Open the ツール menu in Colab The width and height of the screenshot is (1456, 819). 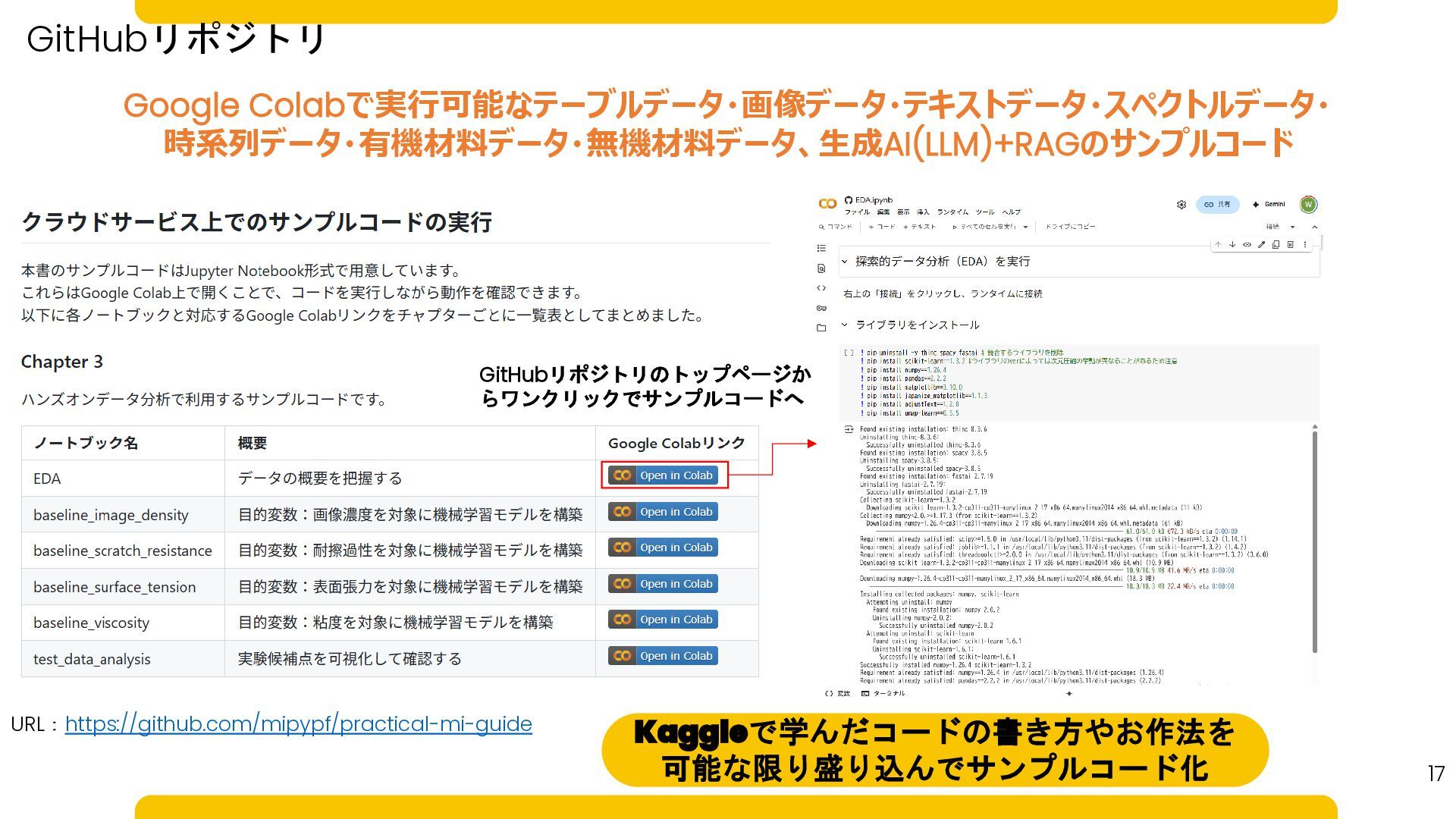985,212
